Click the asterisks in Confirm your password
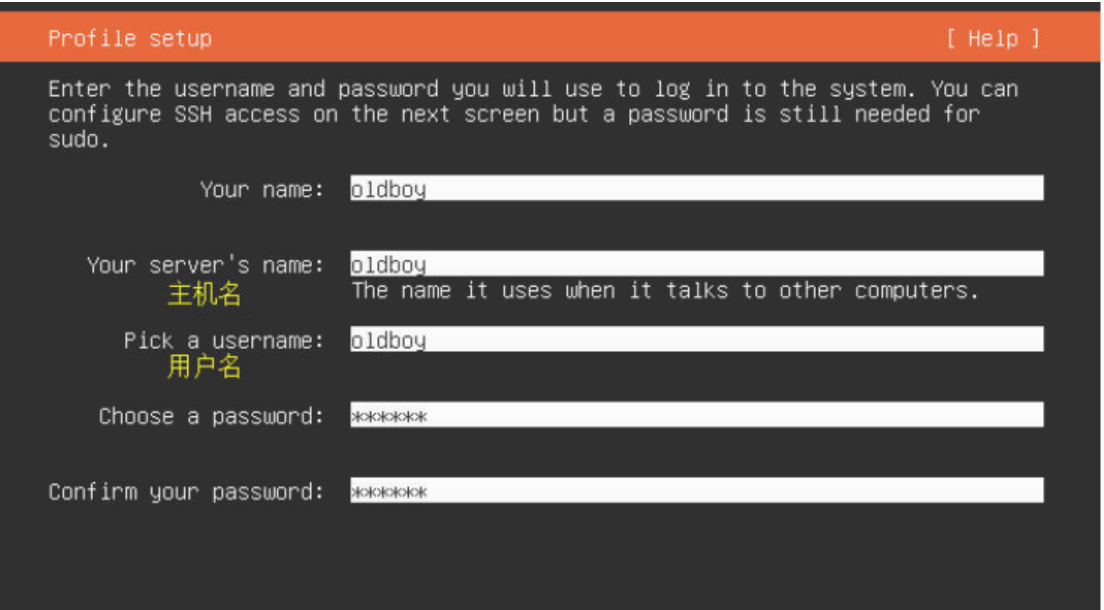 [x=389, y=492]
